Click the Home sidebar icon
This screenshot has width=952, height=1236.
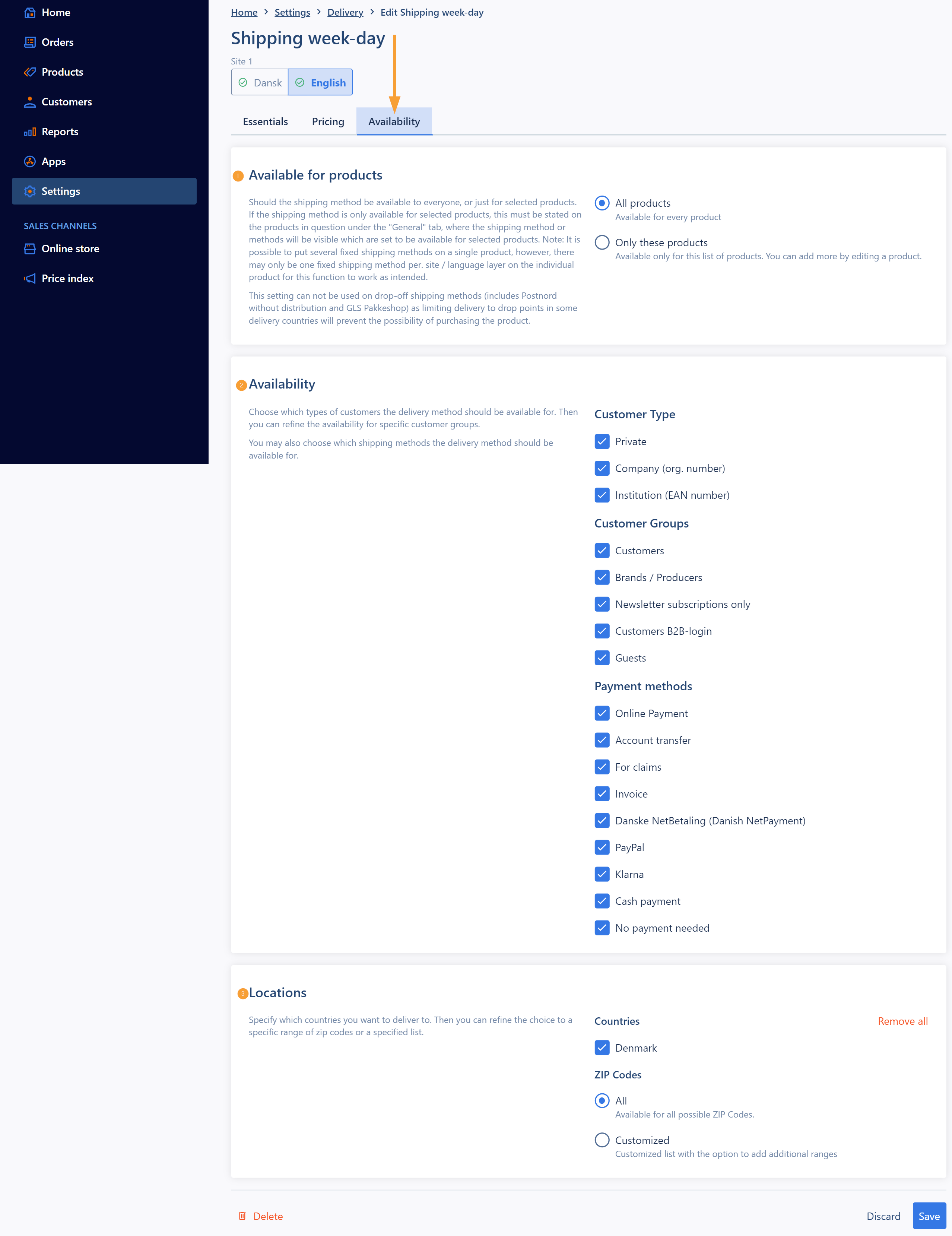[29, 12]
